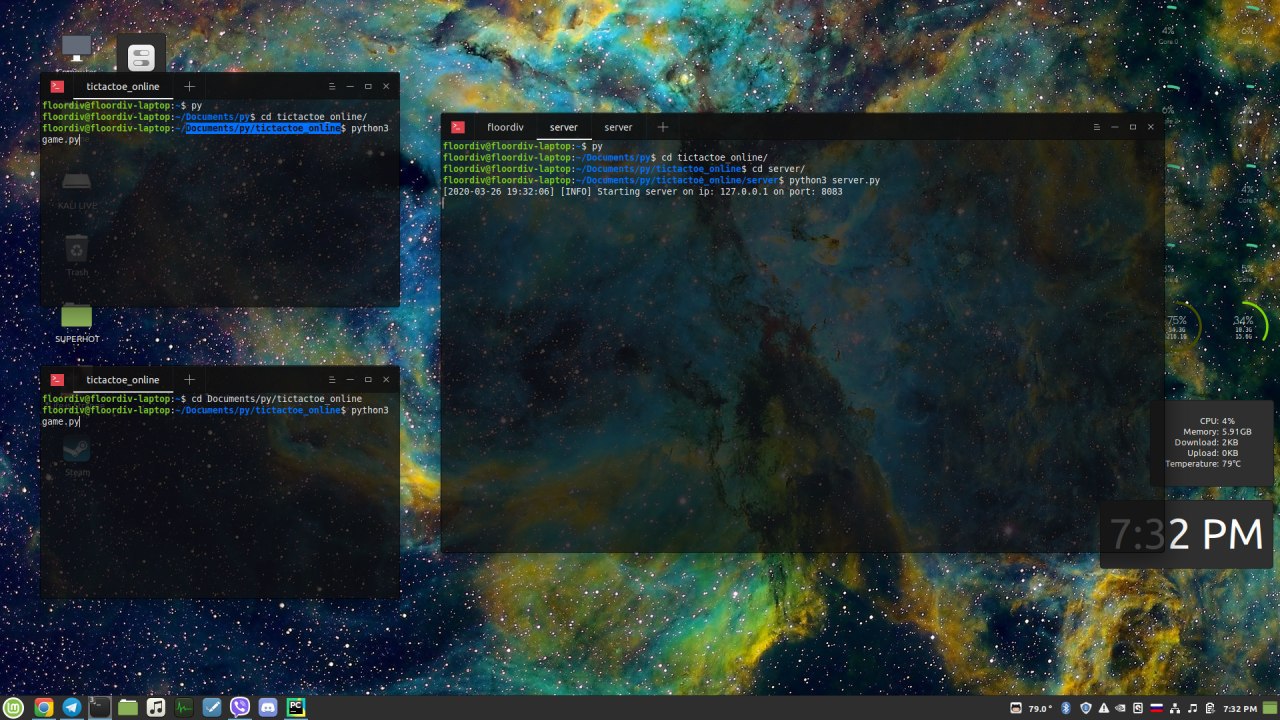This screenshot has width=1280, height=720.
Task: Click the 'python3 server.py' command text
Action: pyautogui.click(x=834, y=180)
